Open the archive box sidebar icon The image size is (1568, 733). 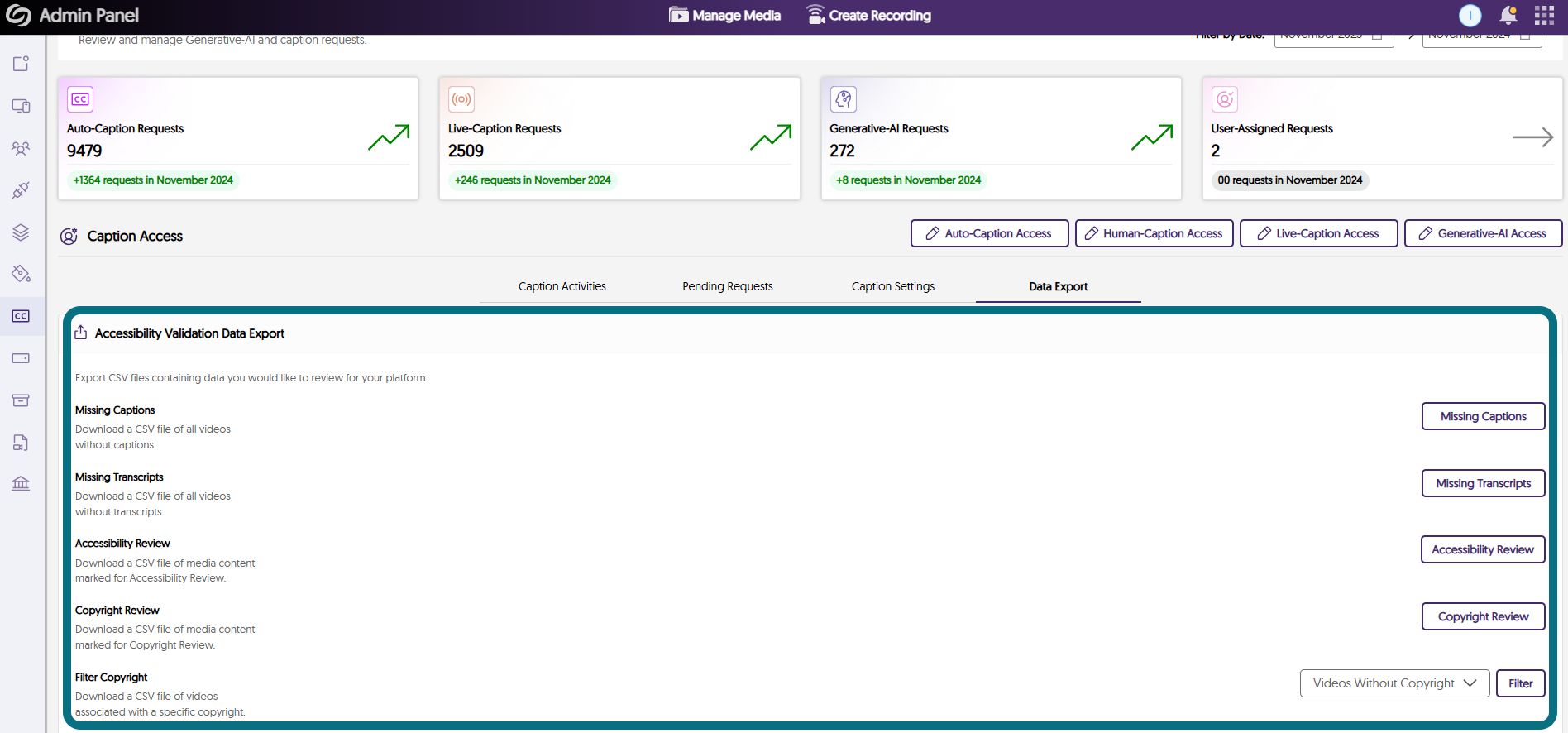point(21,400)
